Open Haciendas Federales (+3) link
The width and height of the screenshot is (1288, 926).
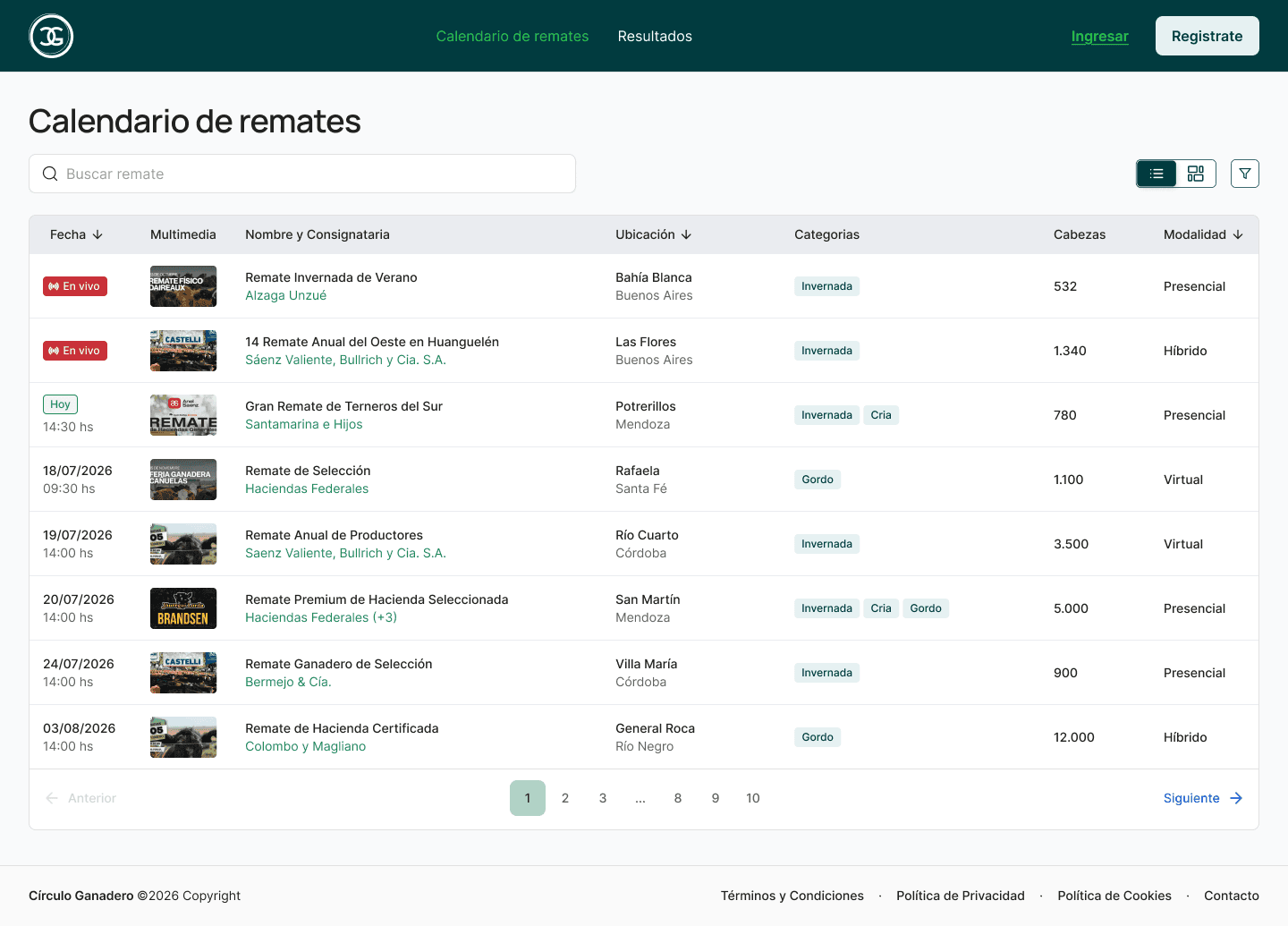[321, 617]
